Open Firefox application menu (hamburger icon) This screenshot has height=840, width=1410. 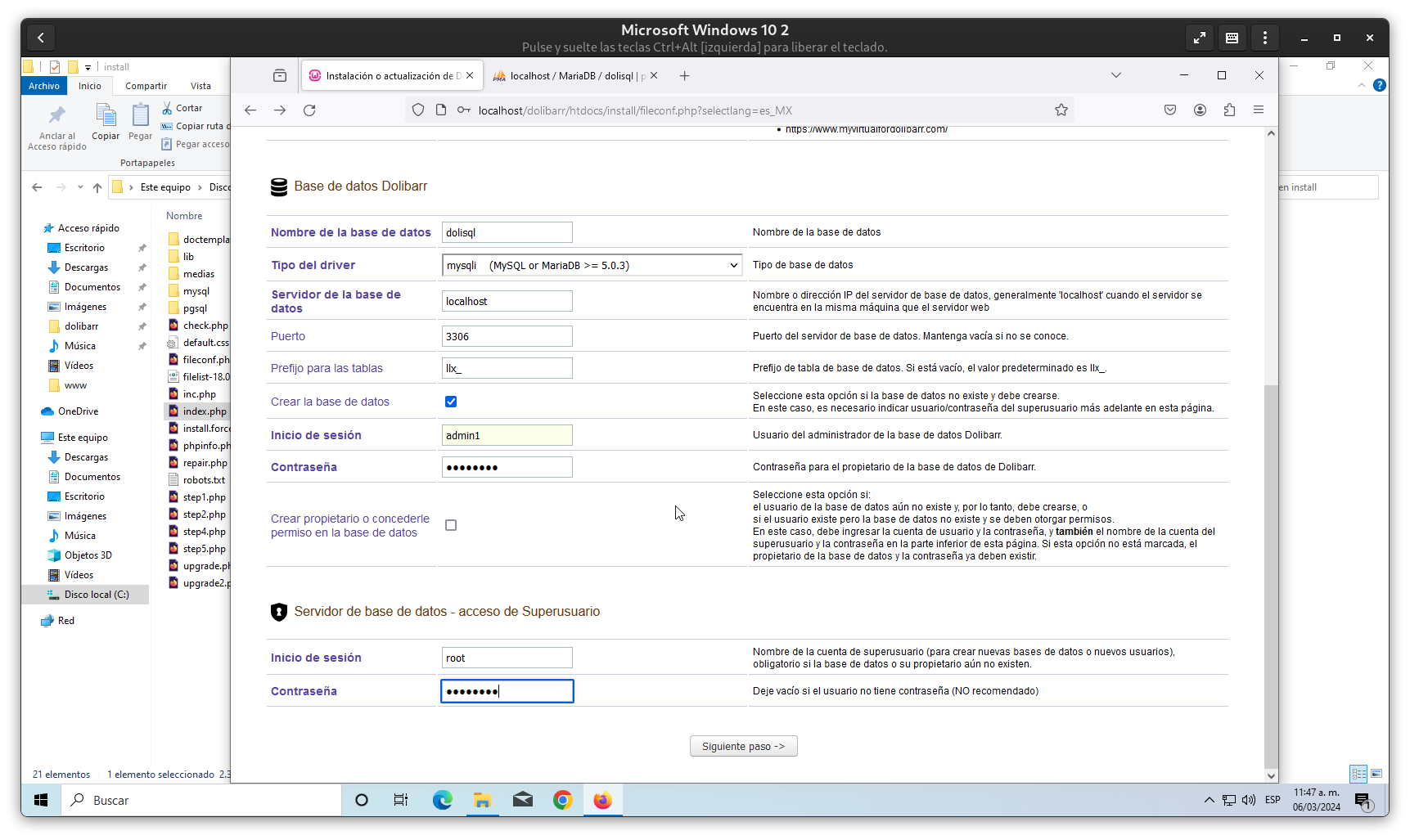click(x=1259, y=110)
